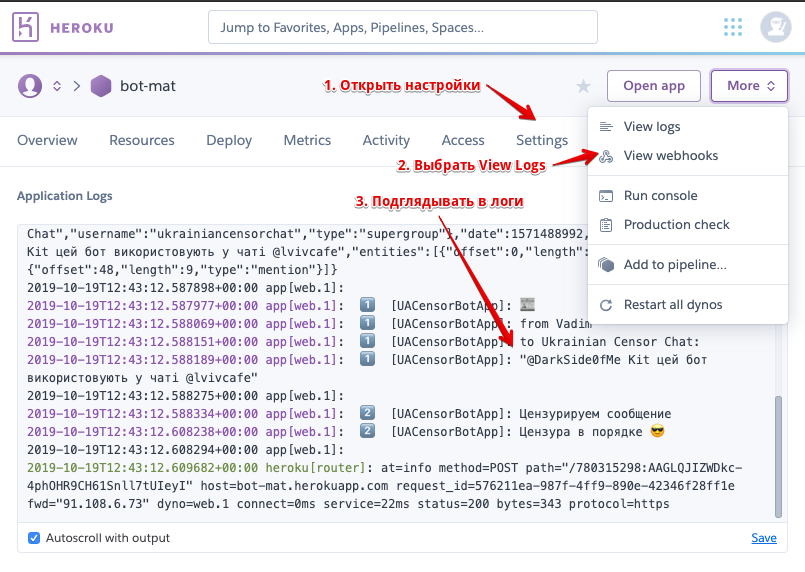Open the apps grid launcher icon
The width and height of the screenshot is (805, 572).
733,27
